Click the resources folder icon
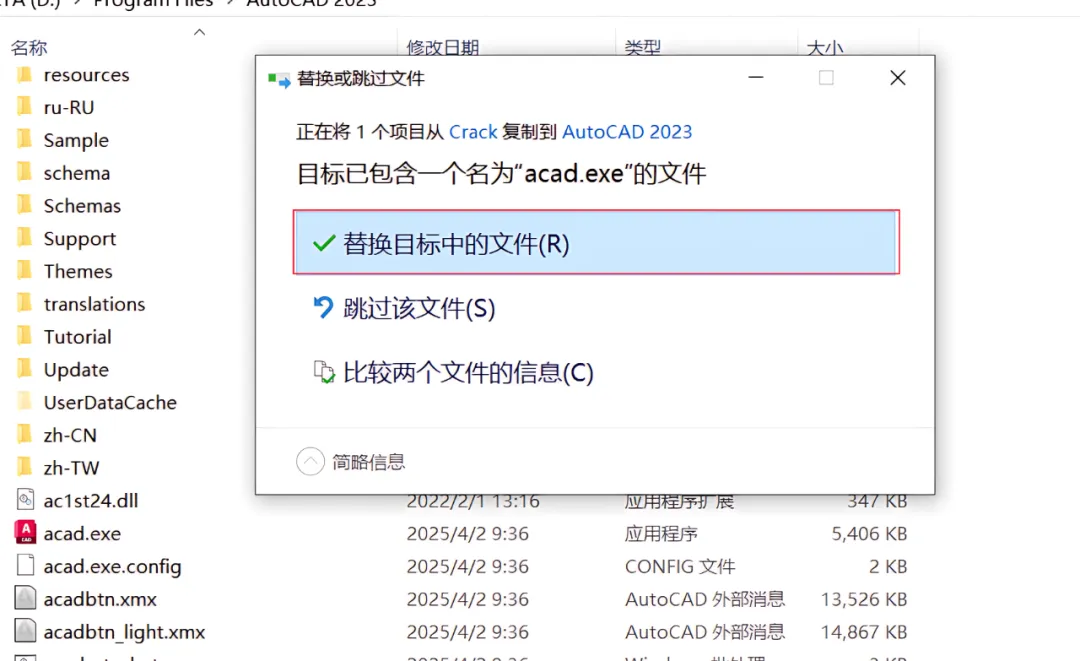Screen dimensions: 1080x661 click(x=24, y=74)
